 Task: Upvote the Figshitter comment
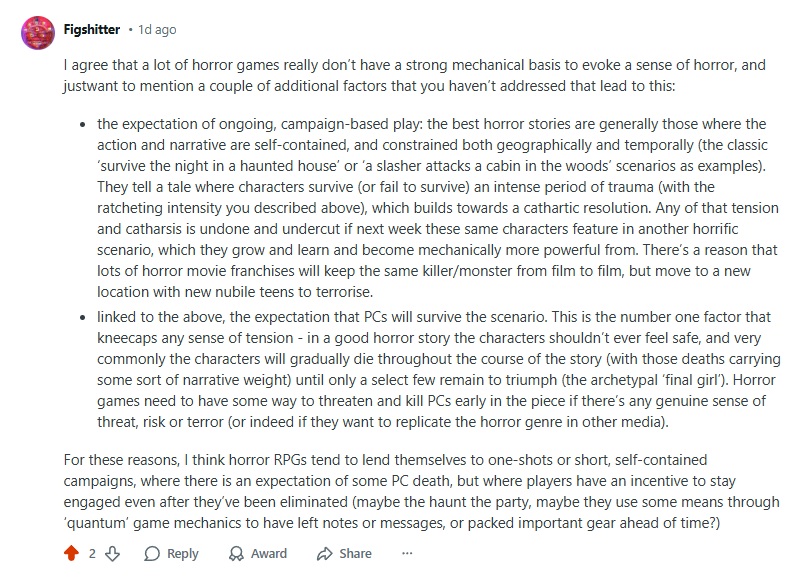pyautogui.click(x=71, y=553)
